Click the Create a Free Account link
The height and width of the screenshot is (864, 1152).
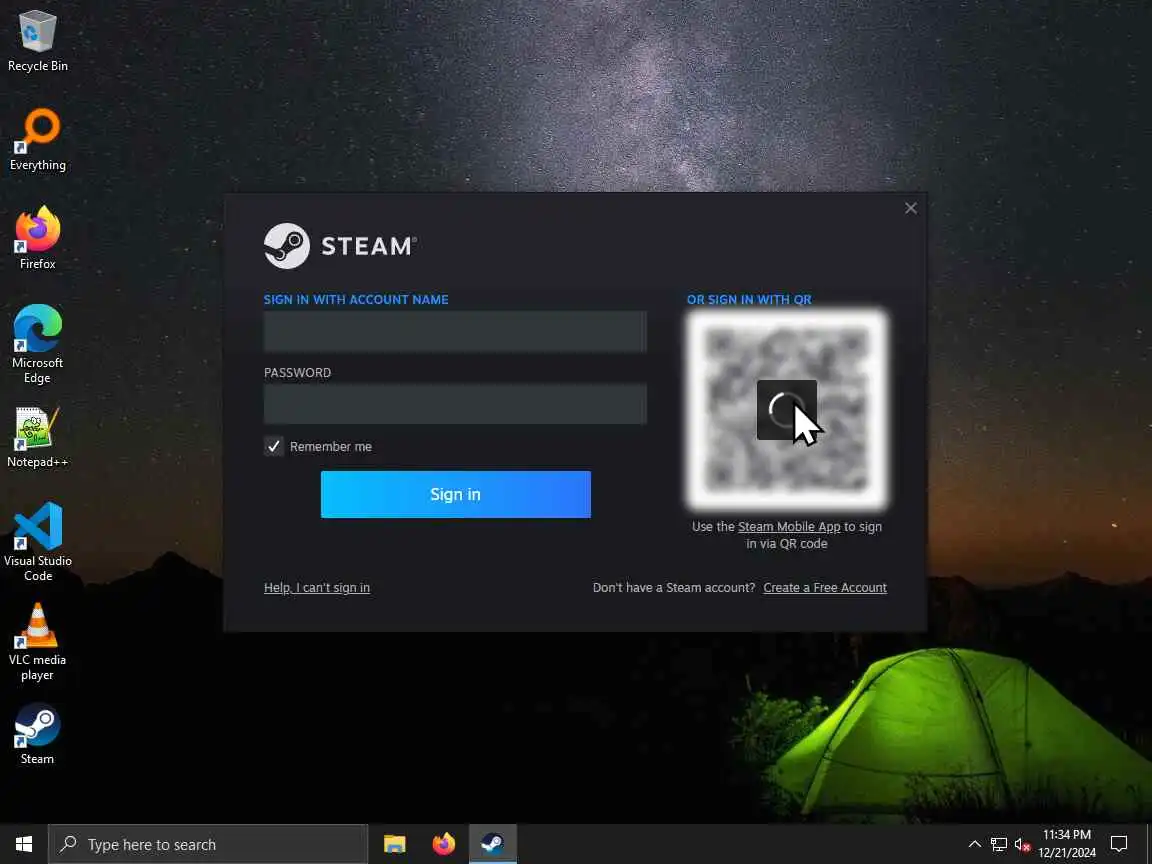click(x=825, y=588)
